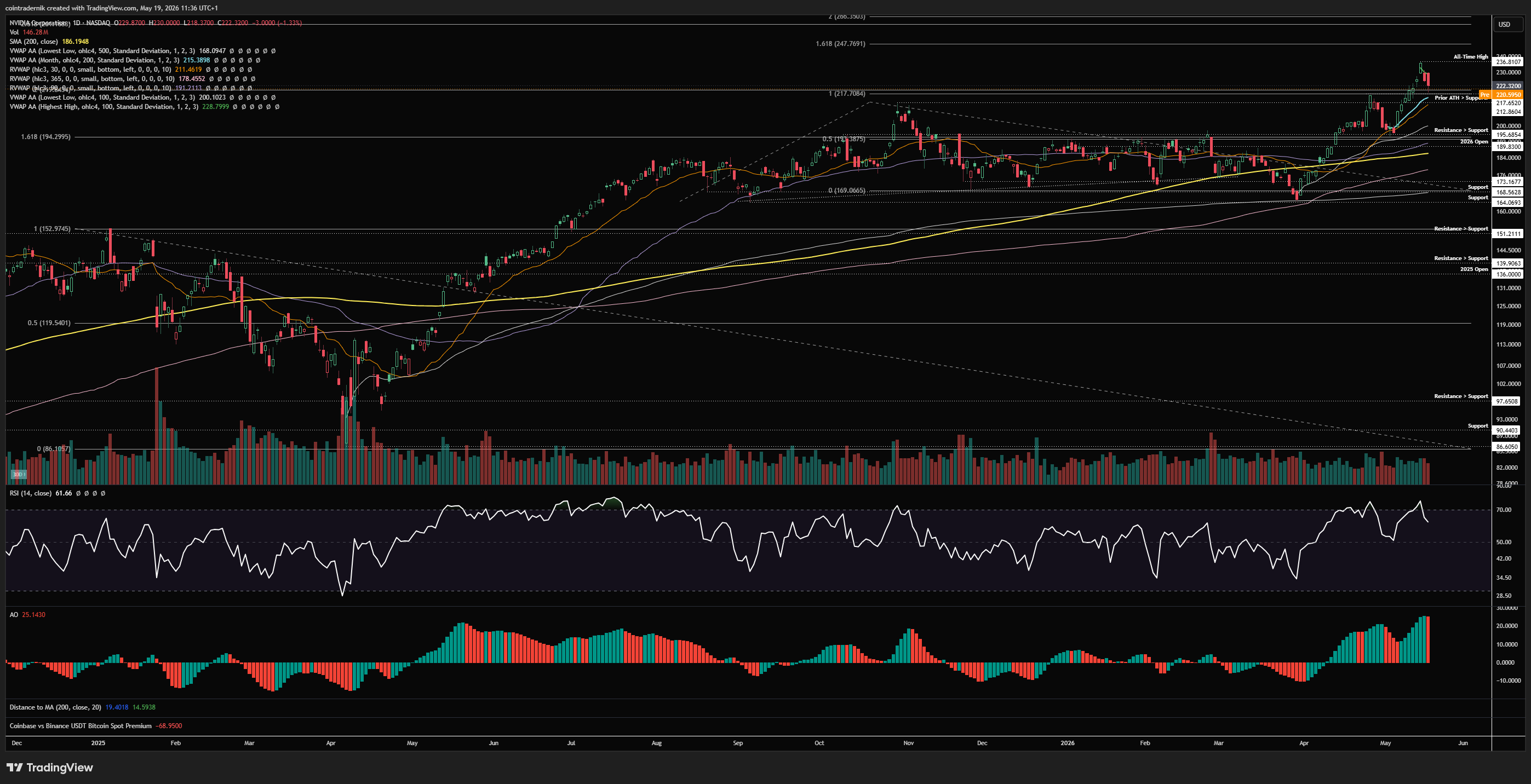Select the Distance to MA indicator legend
1531x784 pixels.
pos(83,707)
